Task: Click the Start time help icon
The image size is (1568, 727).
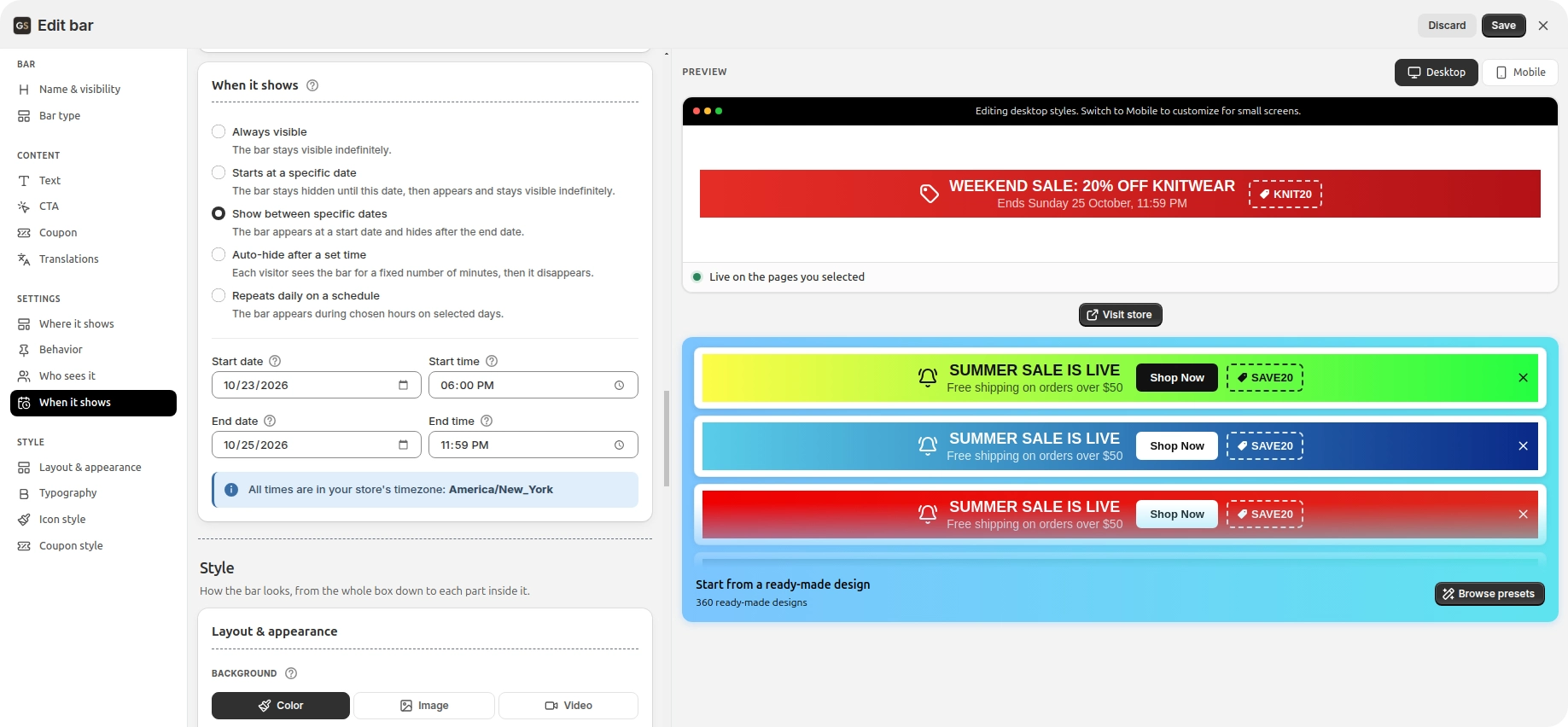Action: tap(492, 361)
